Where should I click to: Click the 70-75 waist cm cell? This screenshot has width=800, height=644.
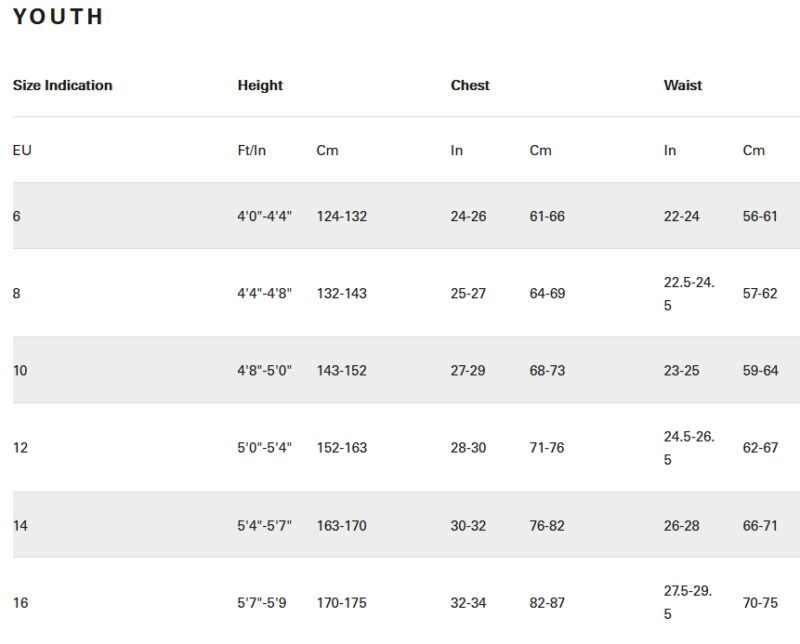(x=760, y=603)
